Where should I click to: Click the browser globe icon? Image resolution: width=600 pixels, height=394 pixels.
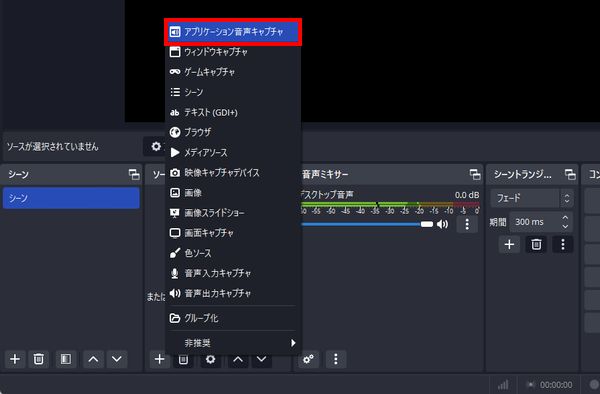point(175,132)
